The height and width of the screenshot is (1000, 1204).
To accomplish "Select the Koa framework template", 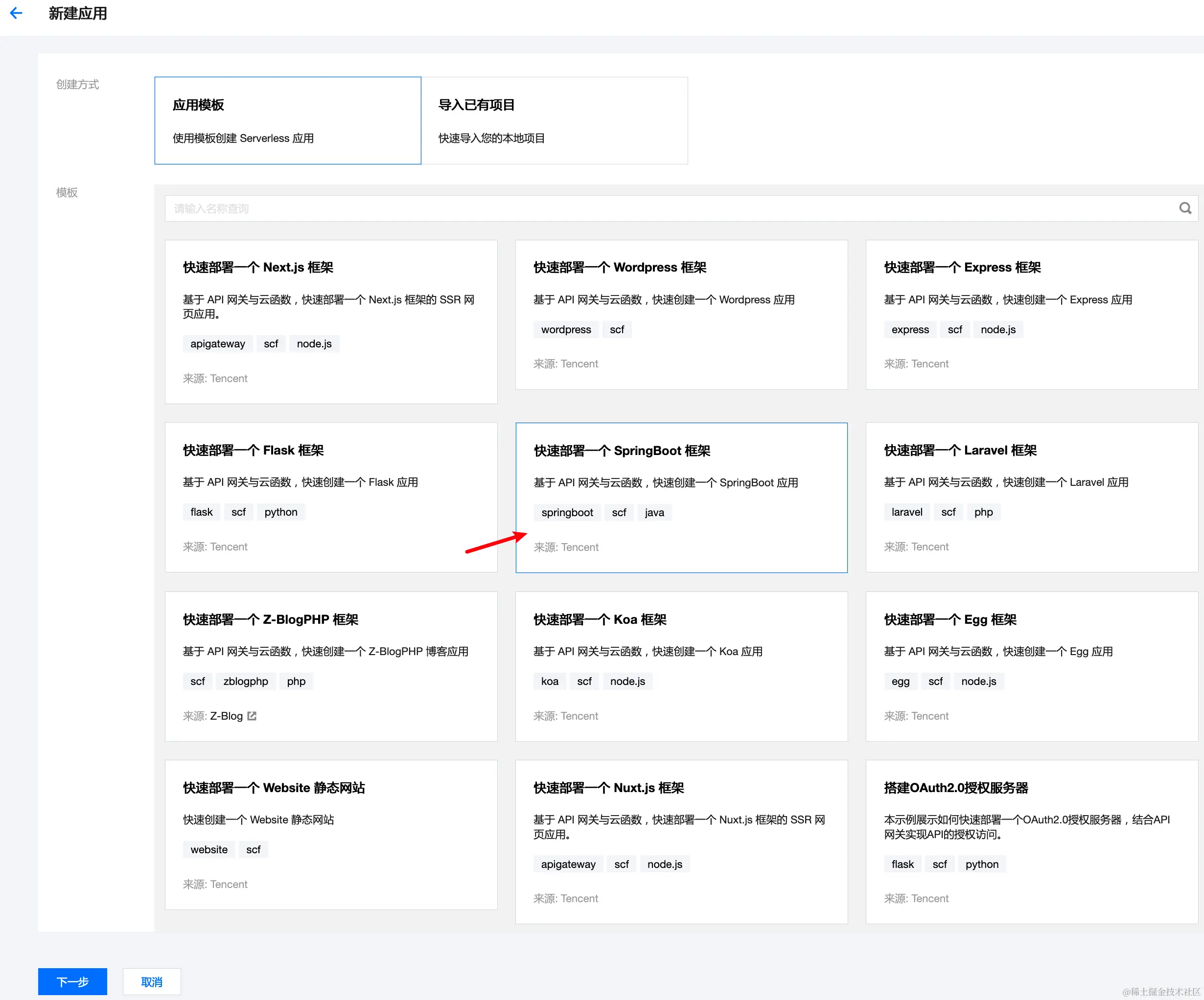I will pos(681,666).
